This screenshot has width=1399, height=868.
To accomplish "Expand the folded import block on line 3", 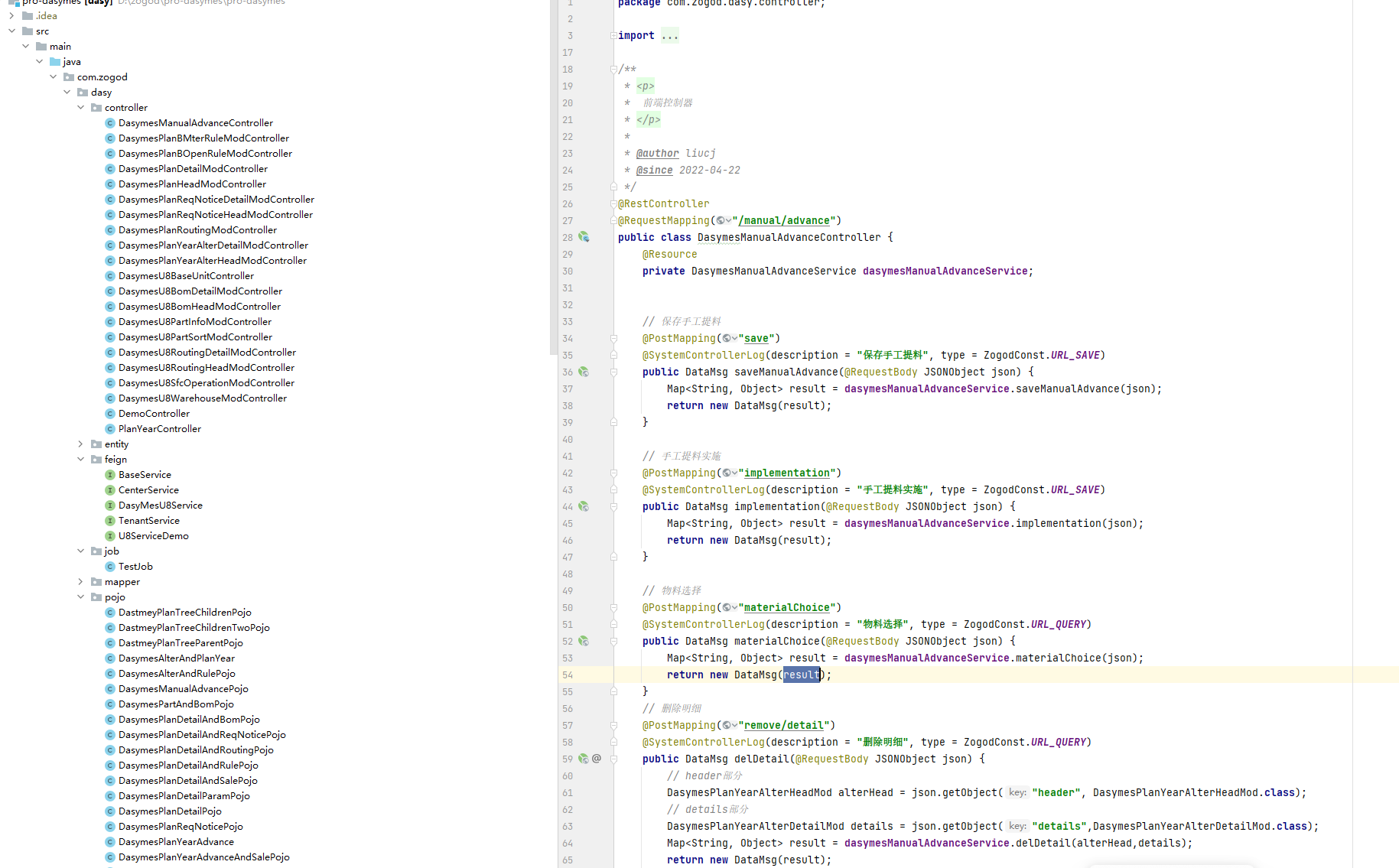I will 613,35.
